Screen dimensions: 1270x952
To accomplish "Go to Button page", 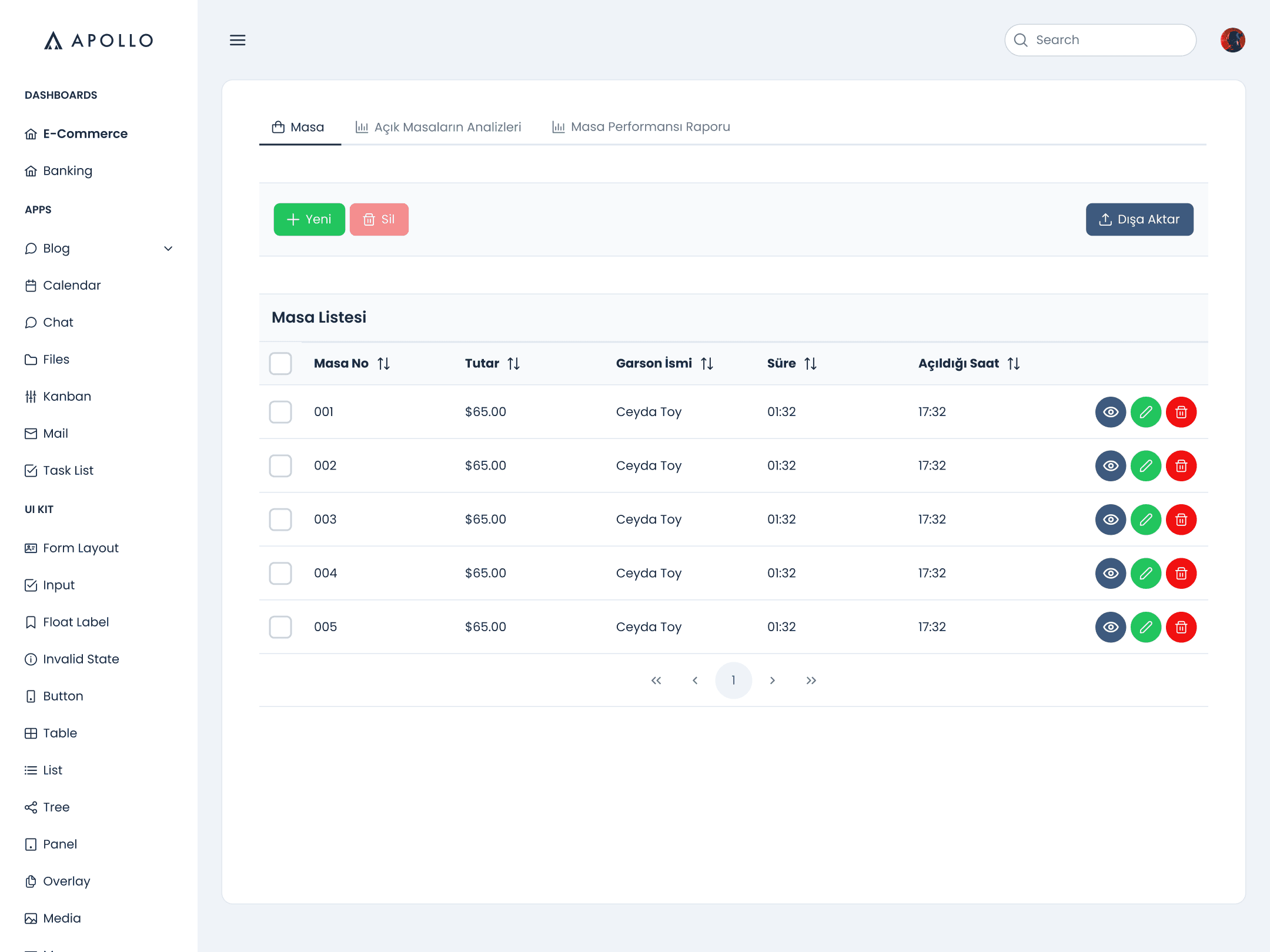I will coord(54,696).
